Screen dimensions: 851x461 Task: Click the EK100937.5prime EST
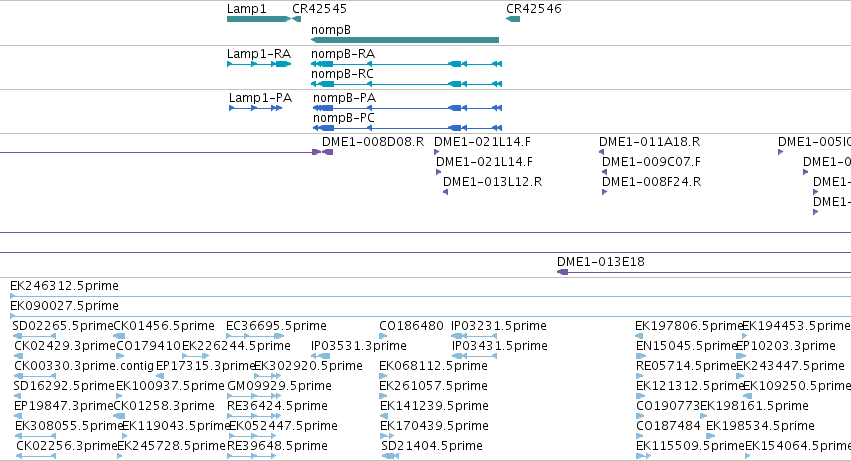click(x=119, y=396)
